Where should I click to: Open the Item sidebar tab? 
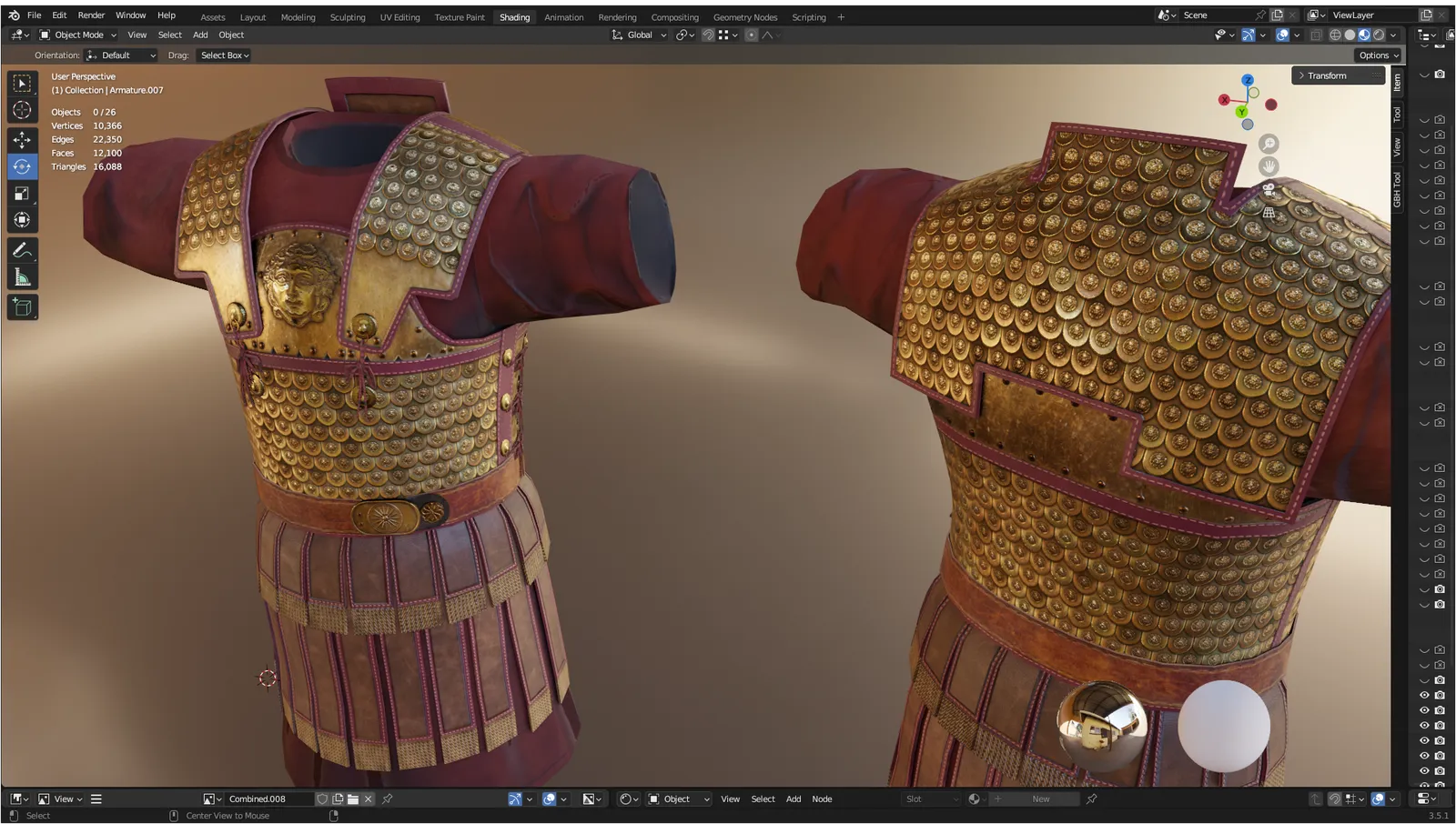[x=1397, y=82]
